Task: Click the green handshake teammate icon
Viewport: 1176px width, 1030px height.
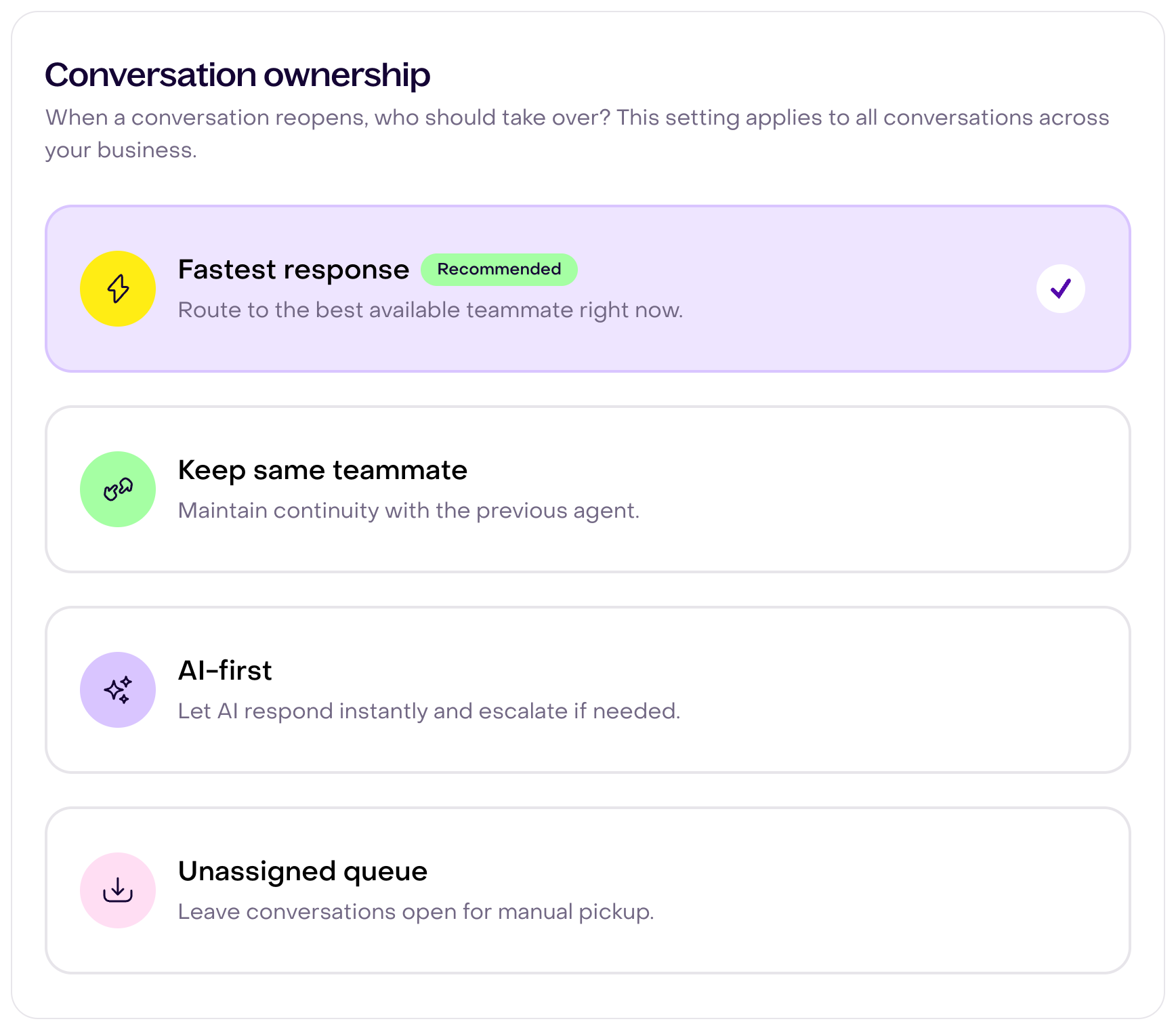Action: click(x=118, y=489)
